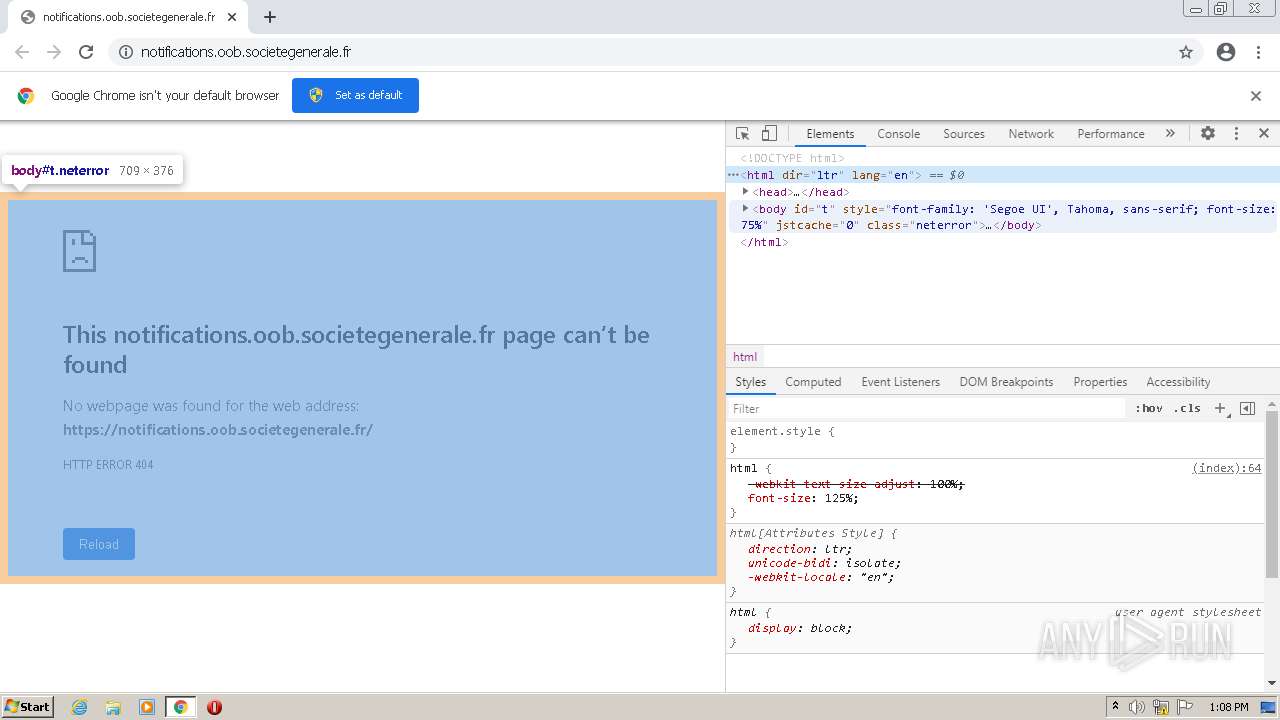Click the html breadcrumb item

coord(745,357)
